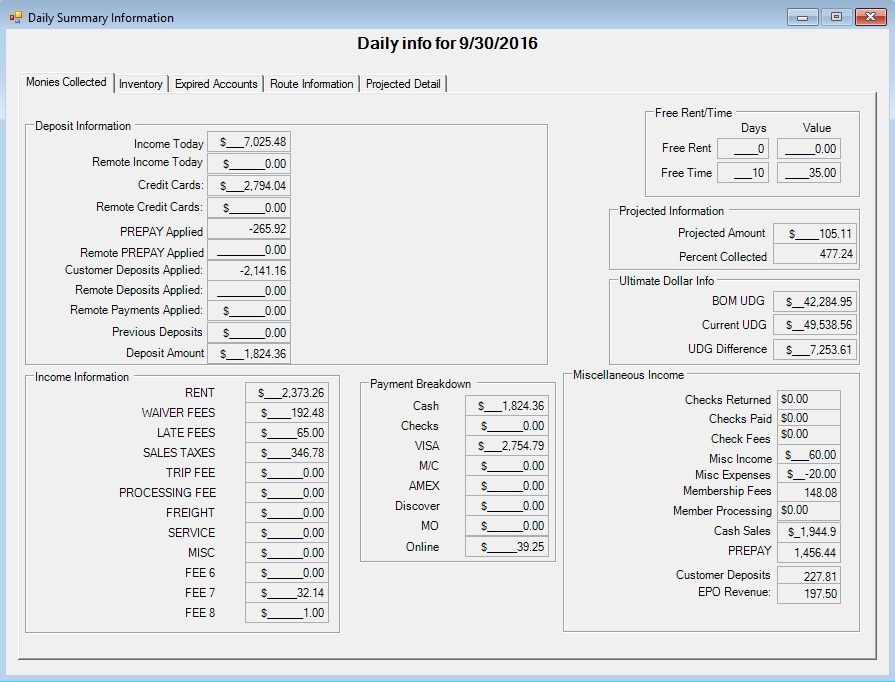This screenshot has height=682, width=895.
Task: Switch to the Inventory tab
Action: tap(140, 84)
